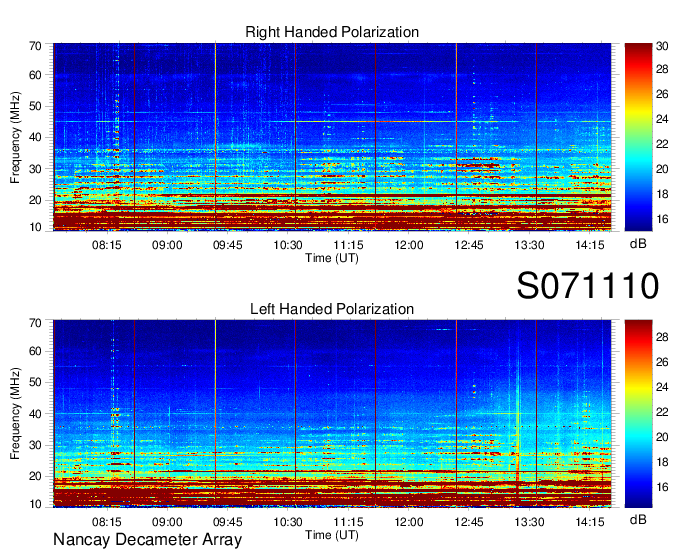The image size is (680, 552).
Task: Click '09:45' tick under right-handed plot
Action: pos(227,245)
